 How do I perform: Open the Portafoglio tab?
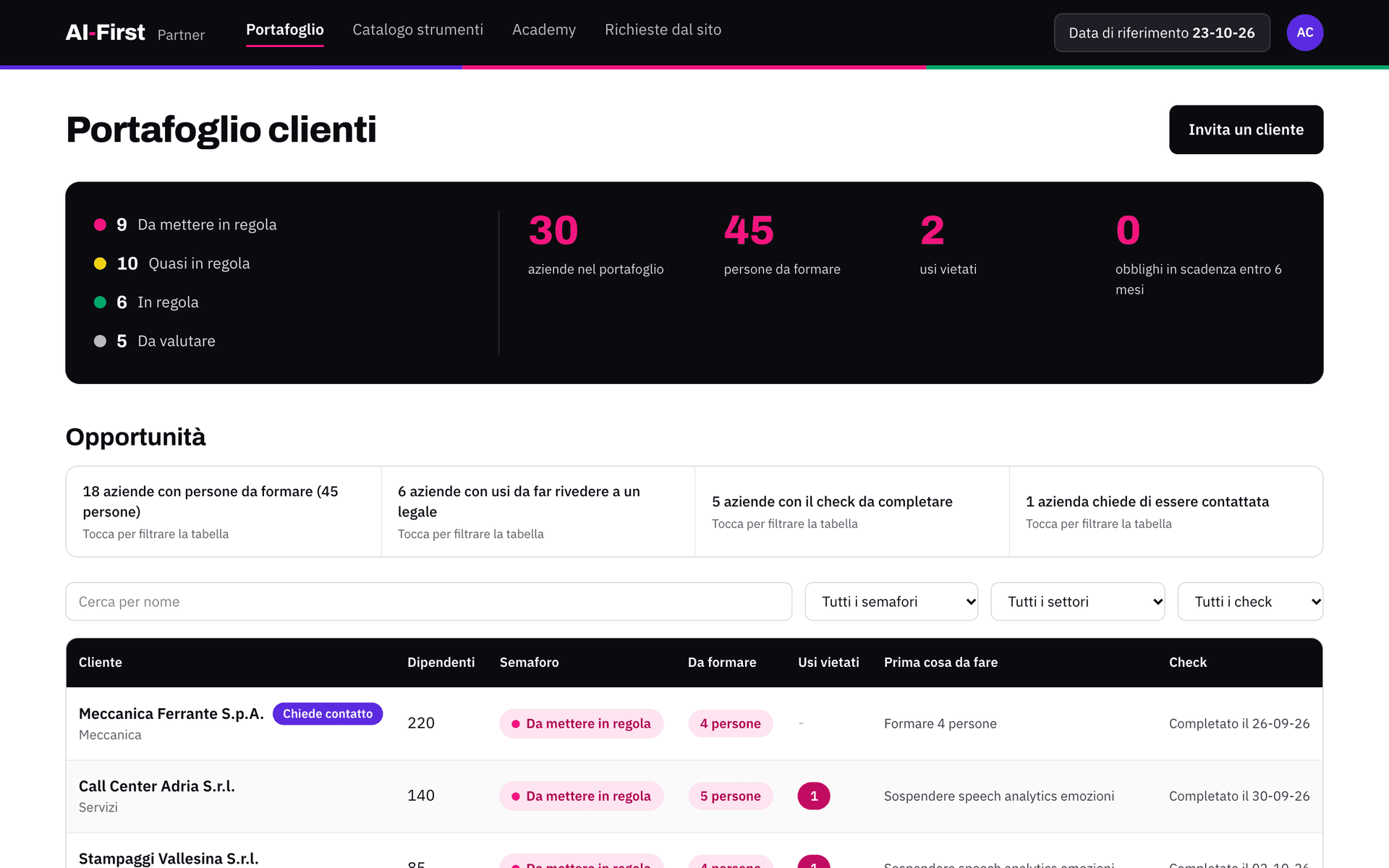(284, 30)
